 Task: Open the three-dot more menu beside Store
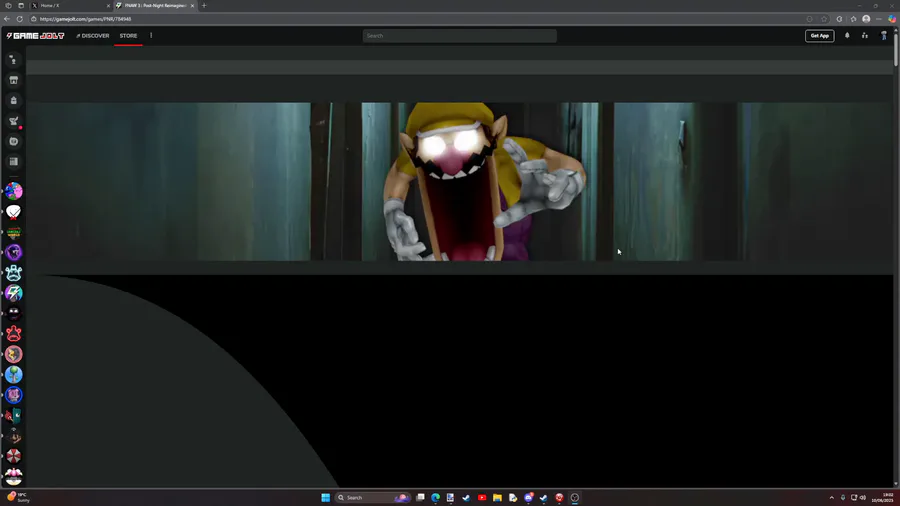click(151, 36)
